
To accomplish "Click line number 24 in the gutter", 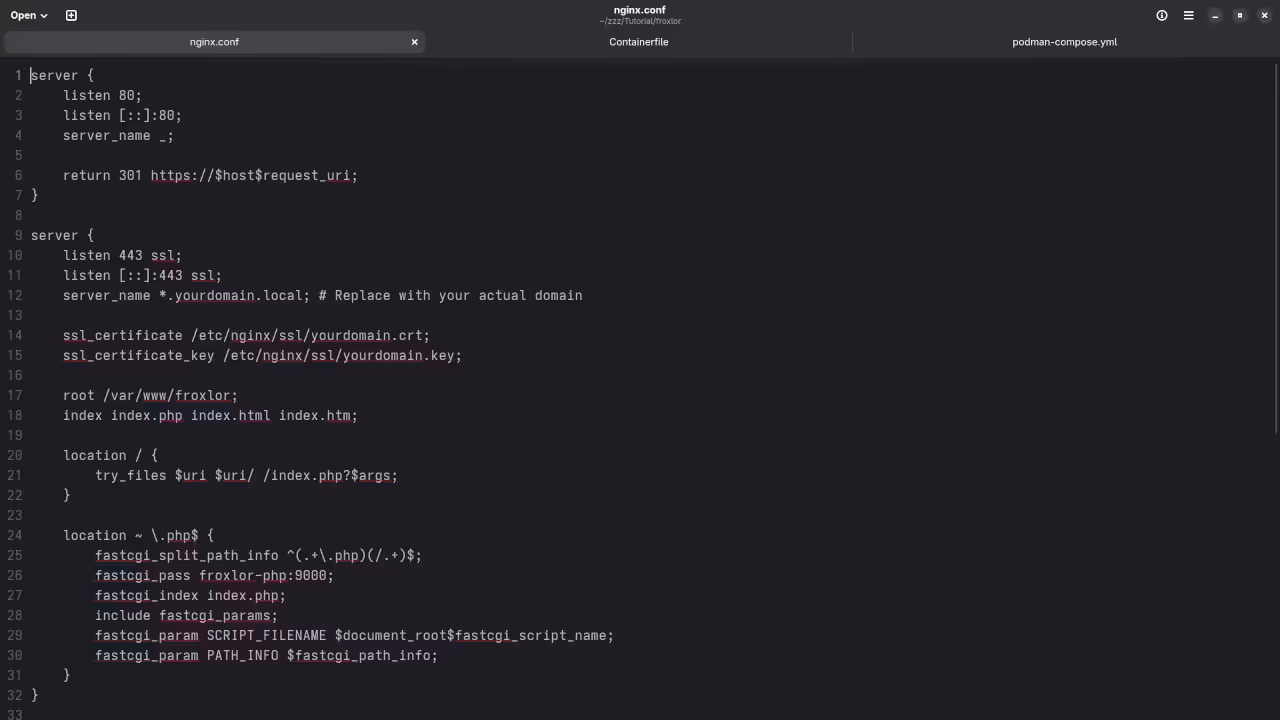I will click(15, 536).
